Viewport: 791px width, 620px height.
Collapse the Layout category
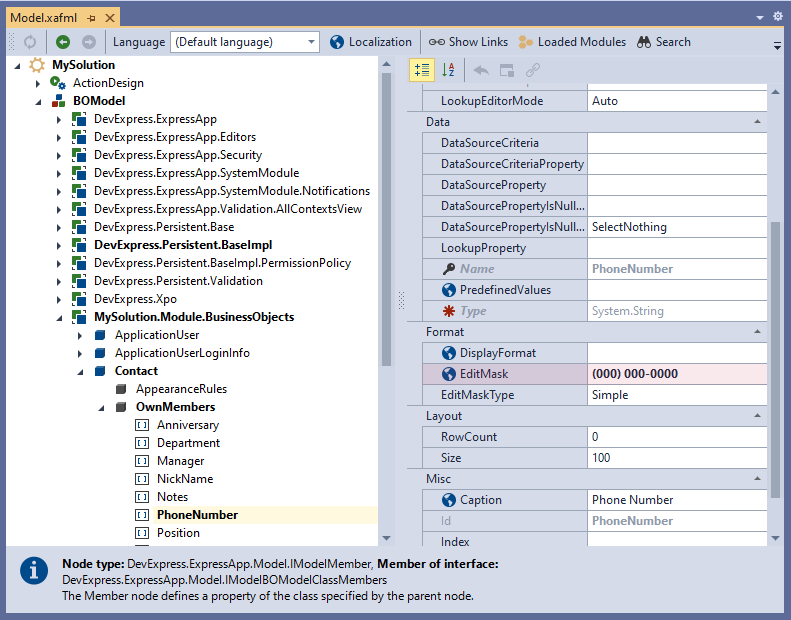(x=757, y=416)
